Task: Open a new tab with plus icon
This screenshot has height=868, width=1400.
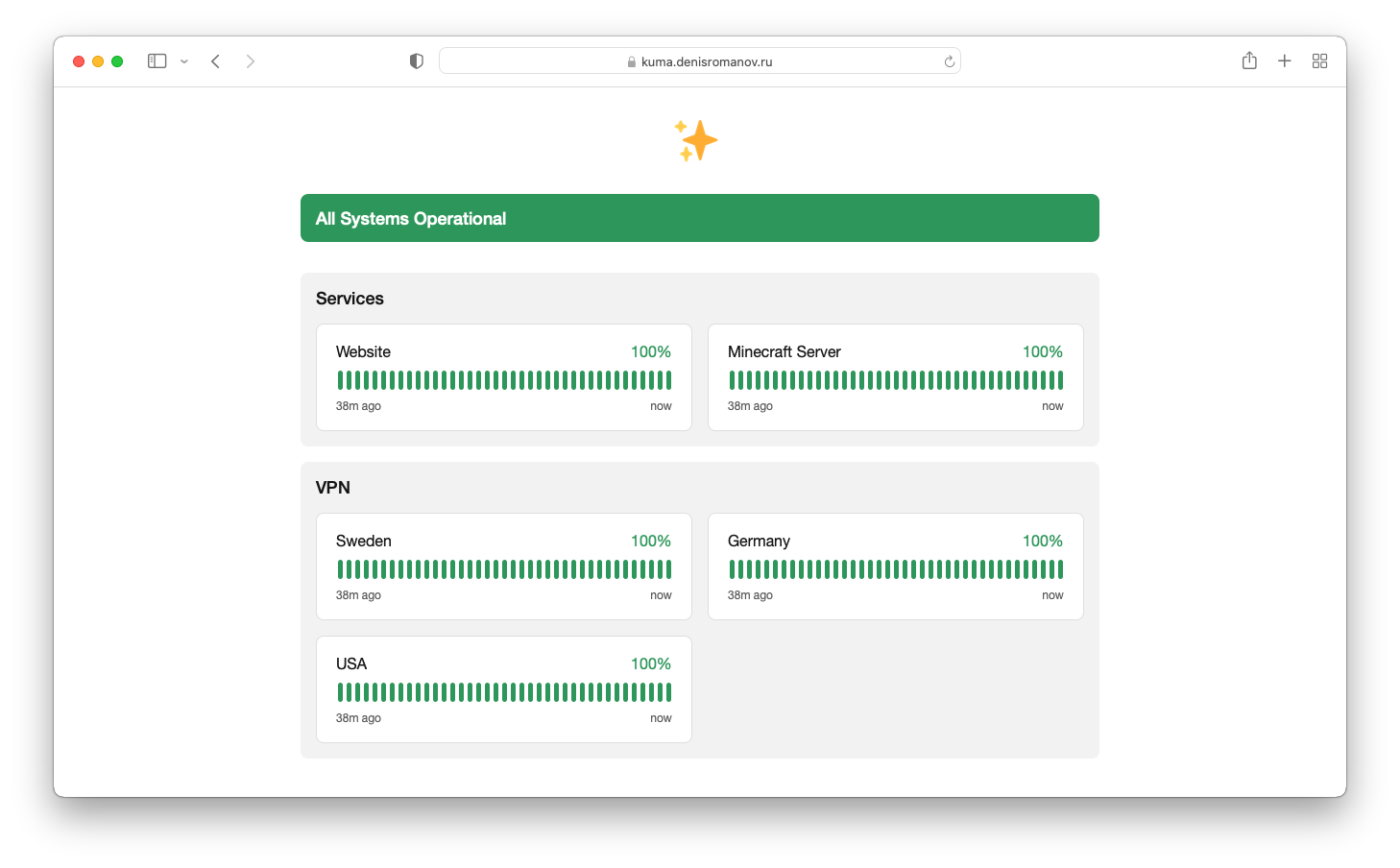Action: point(1284,61)
